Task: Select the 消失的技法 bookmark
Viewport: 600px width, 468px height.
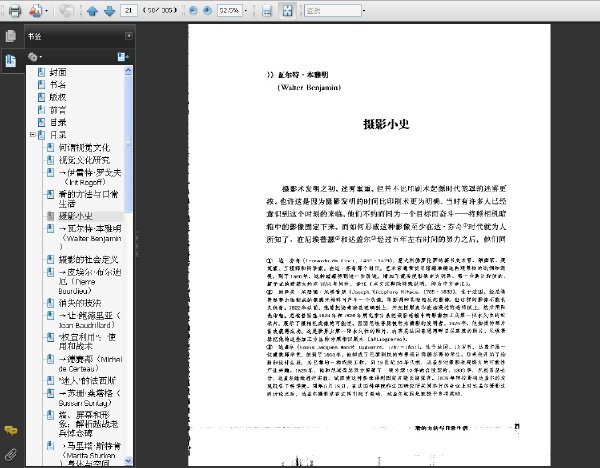Action: tap(80, 303)
